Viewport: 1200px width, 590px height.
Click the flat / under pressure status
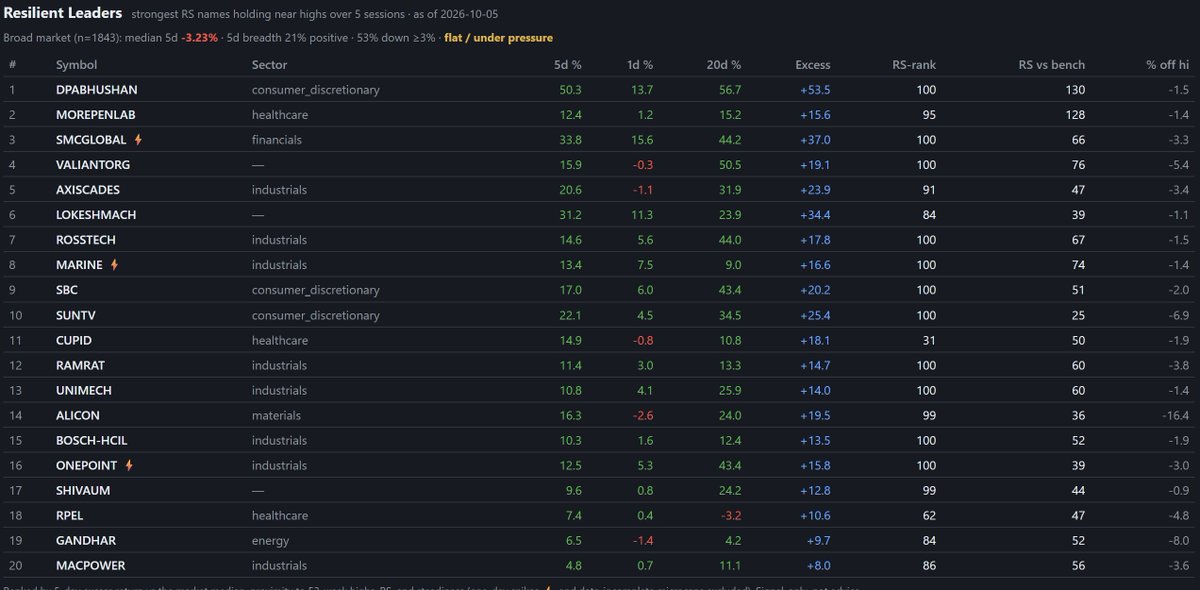(x=498, y=38)
